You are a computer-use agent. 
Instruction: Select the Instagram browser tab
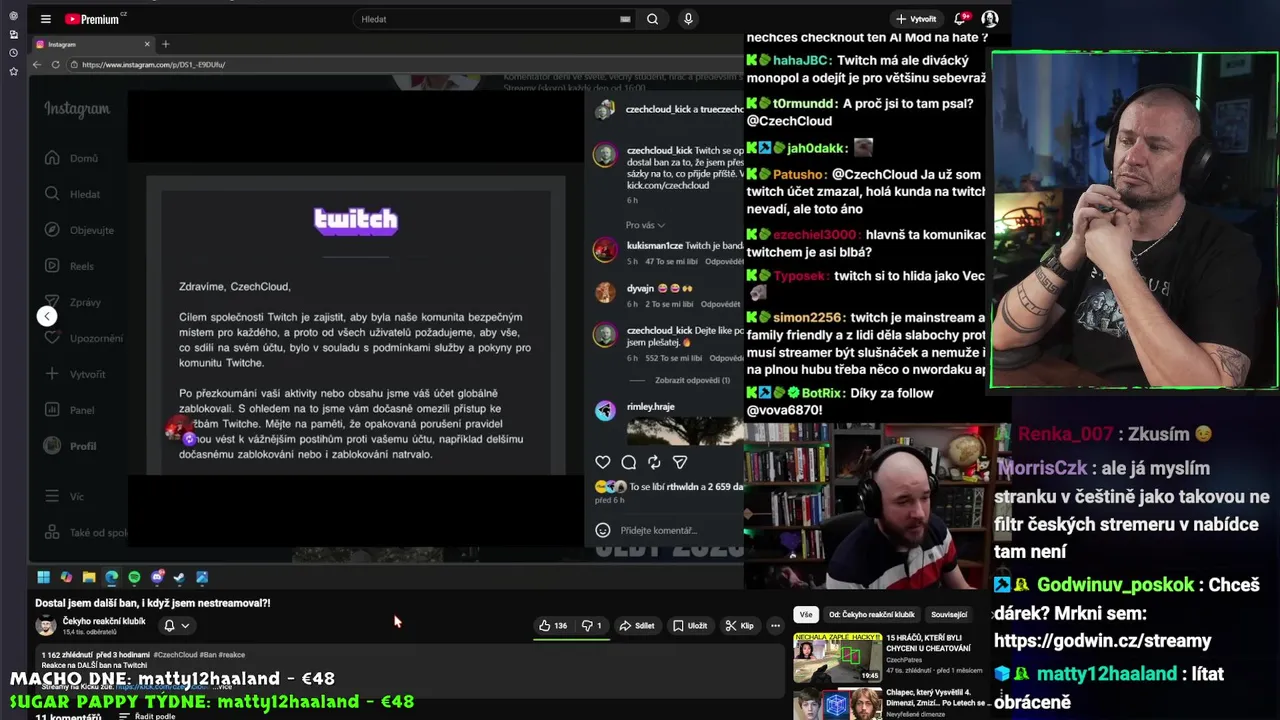point(90,44)
